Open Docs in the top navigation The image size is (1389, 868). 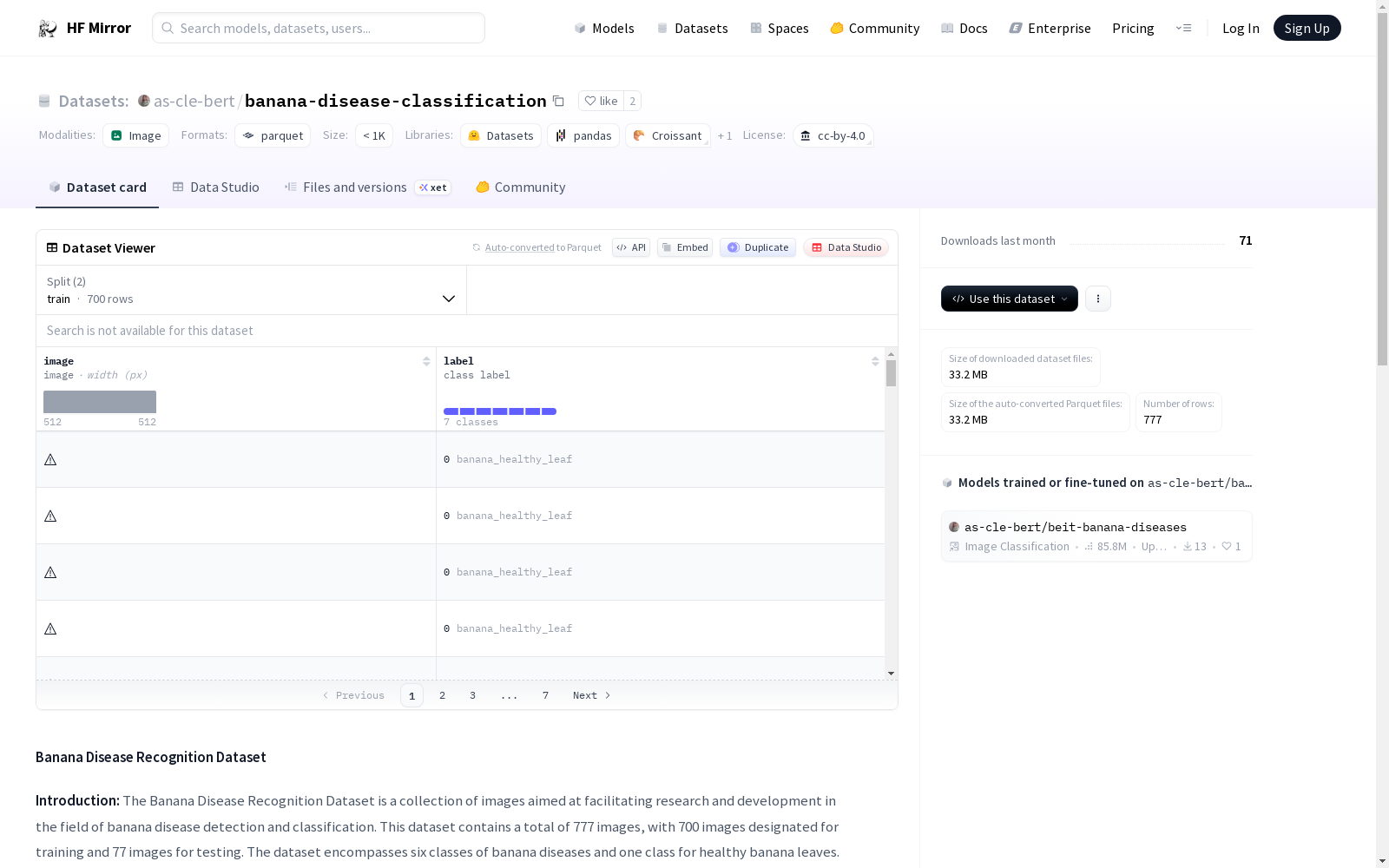(x=964, y=28)
